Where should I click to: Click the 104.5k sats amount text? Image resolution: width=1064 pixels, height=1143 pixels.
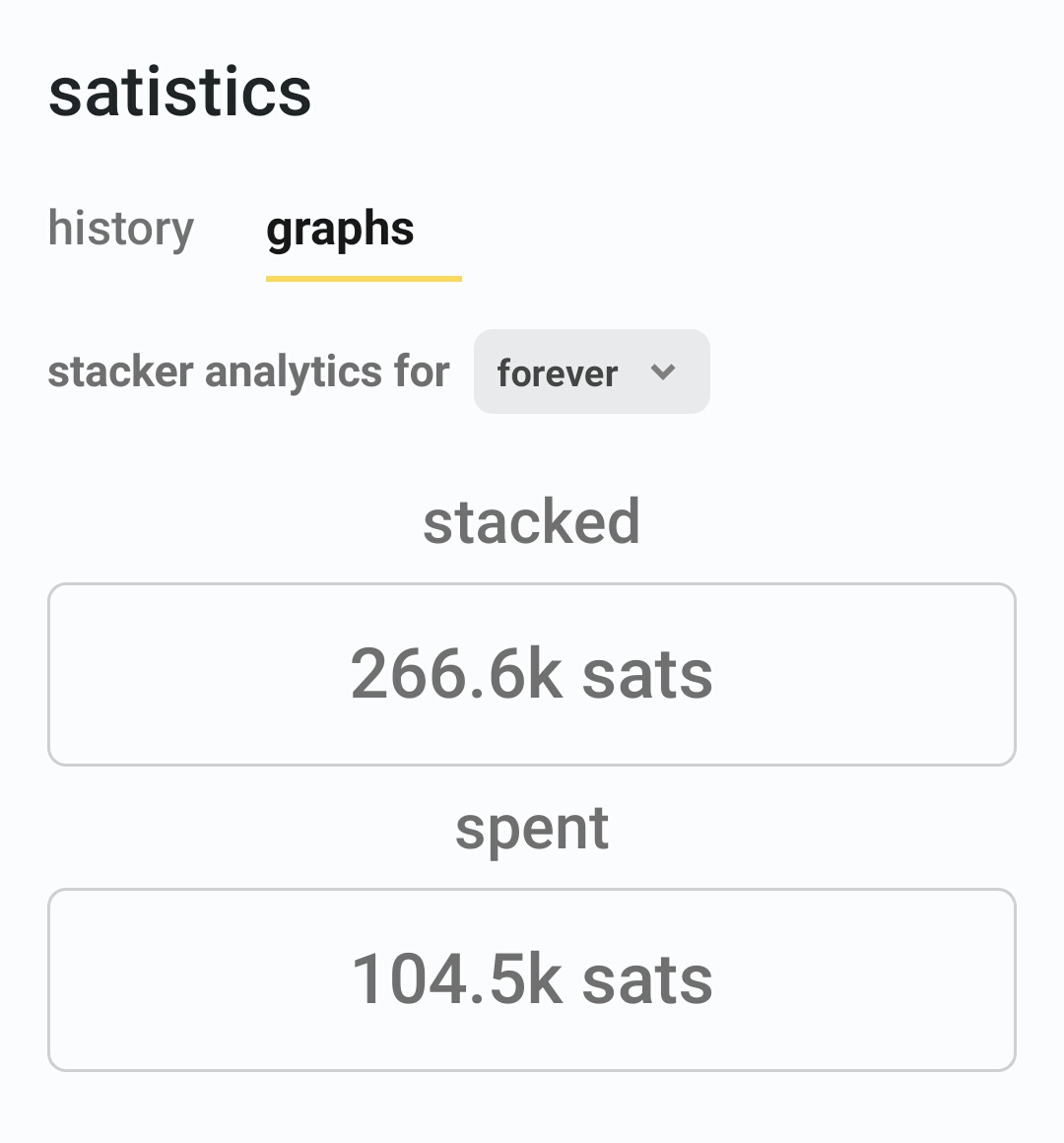[x=532, y=980]
